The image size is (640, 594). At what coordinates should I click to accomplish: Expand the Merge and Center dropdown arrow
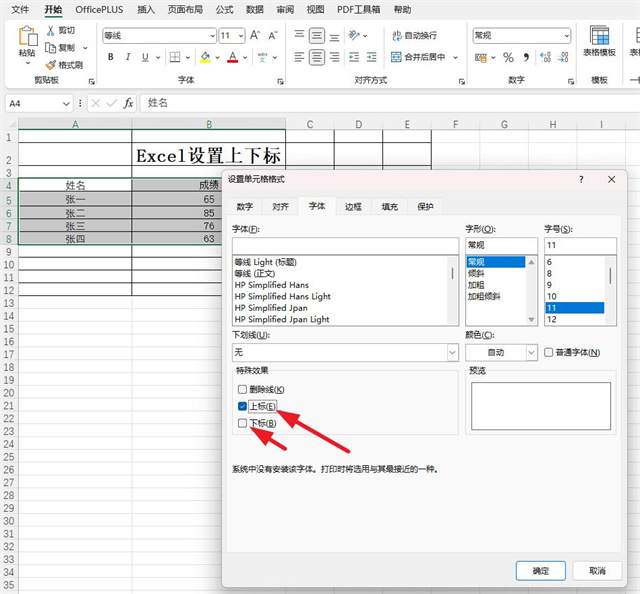[x=455, y=57]
